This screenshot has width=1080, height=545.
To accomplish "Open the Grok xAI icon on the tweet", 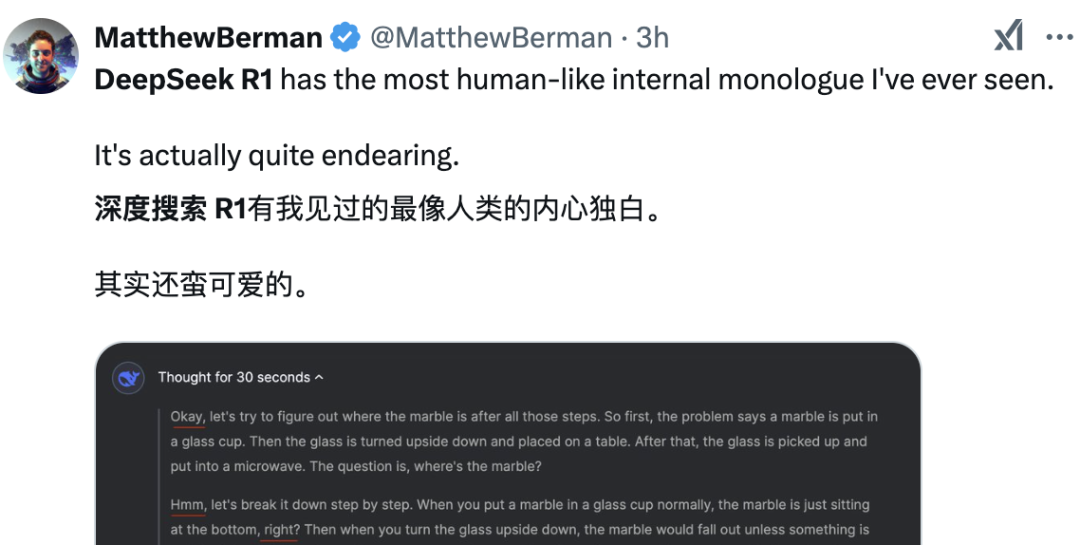I will 1008,37.
